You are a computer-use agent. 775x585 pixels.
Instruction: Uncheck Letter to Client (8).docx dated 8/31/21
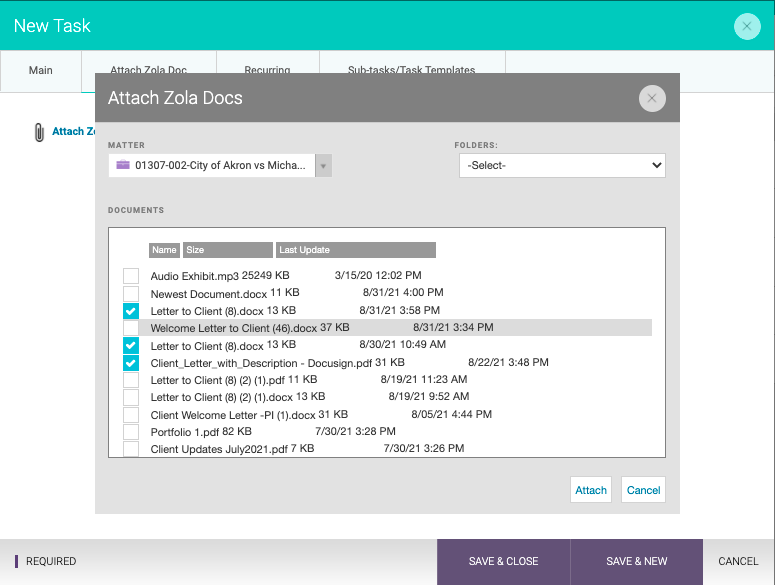[x=131, y=311]
